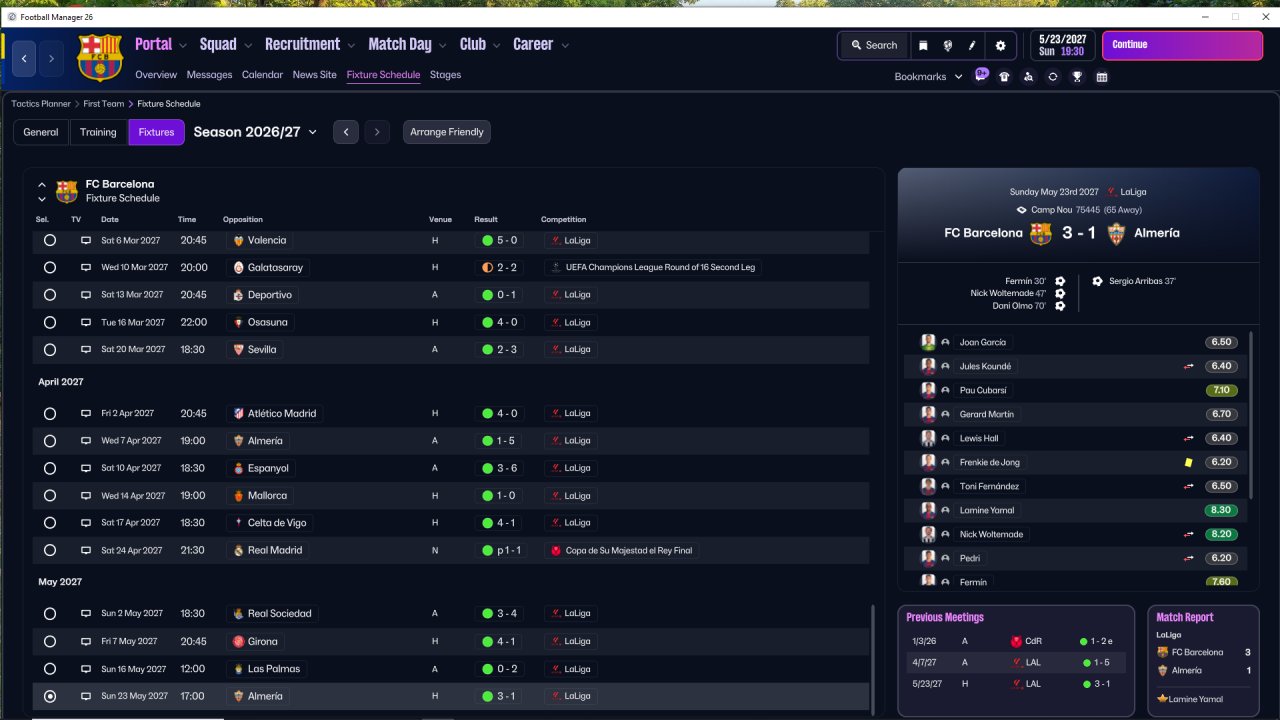Click Frenkie de Jong's yellow card icon
1280x720 pixels.
point(1189,462)
